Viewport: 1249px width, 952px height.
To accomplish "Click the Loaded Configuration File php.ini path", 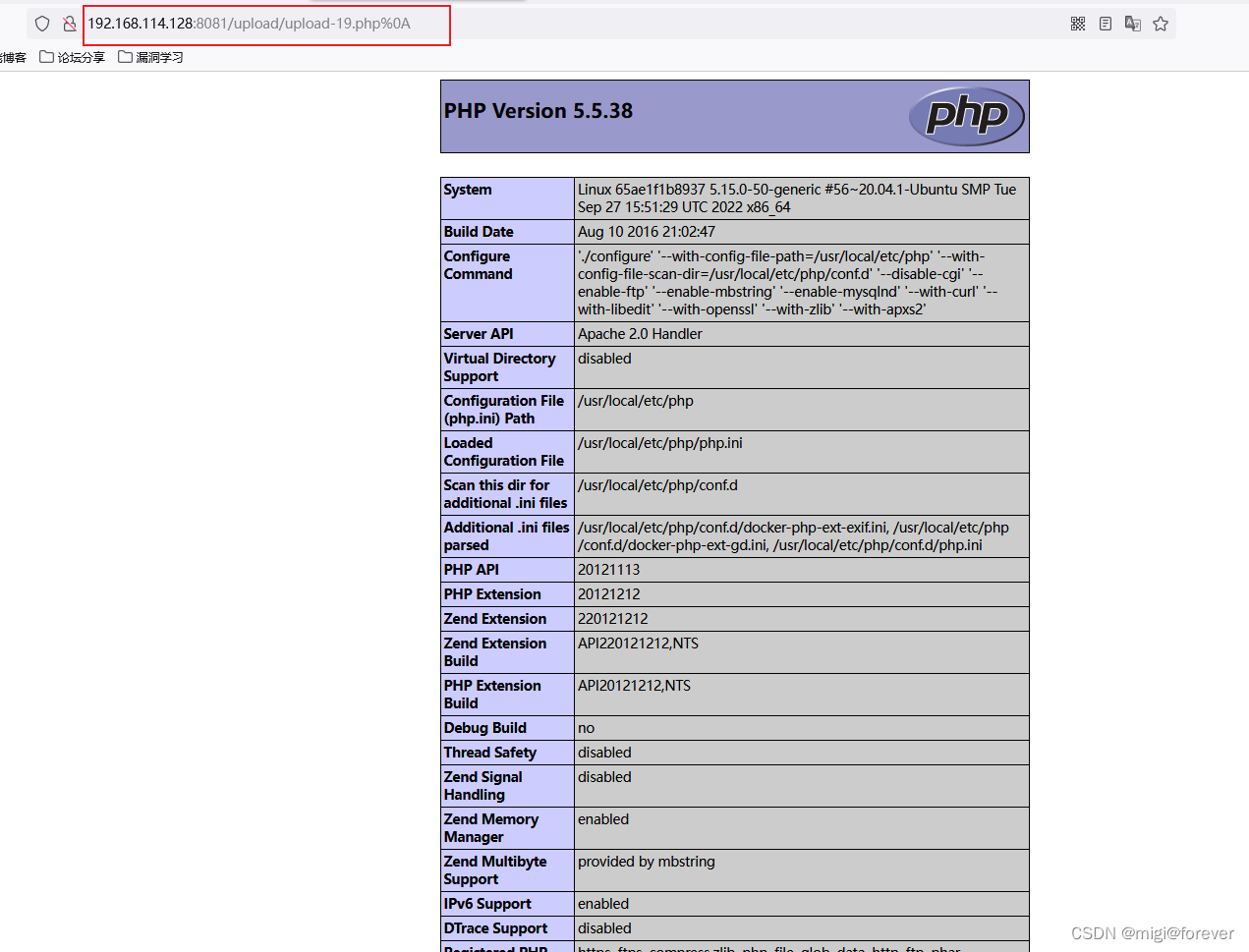I will [x=659, y=443].
